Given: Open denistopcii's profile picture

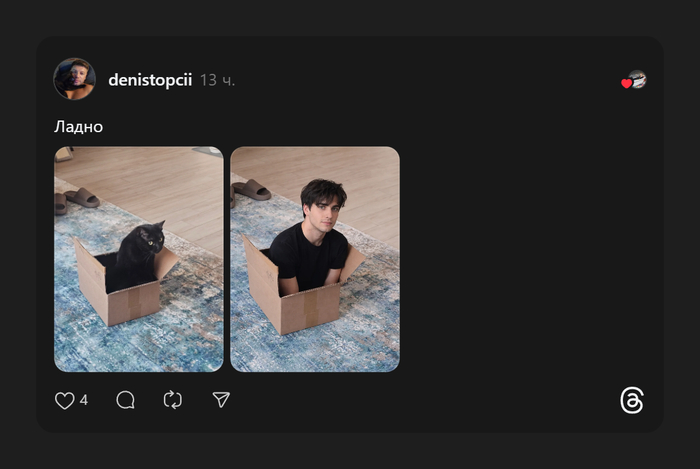Looking at the screenshot, I should point(74,79).
